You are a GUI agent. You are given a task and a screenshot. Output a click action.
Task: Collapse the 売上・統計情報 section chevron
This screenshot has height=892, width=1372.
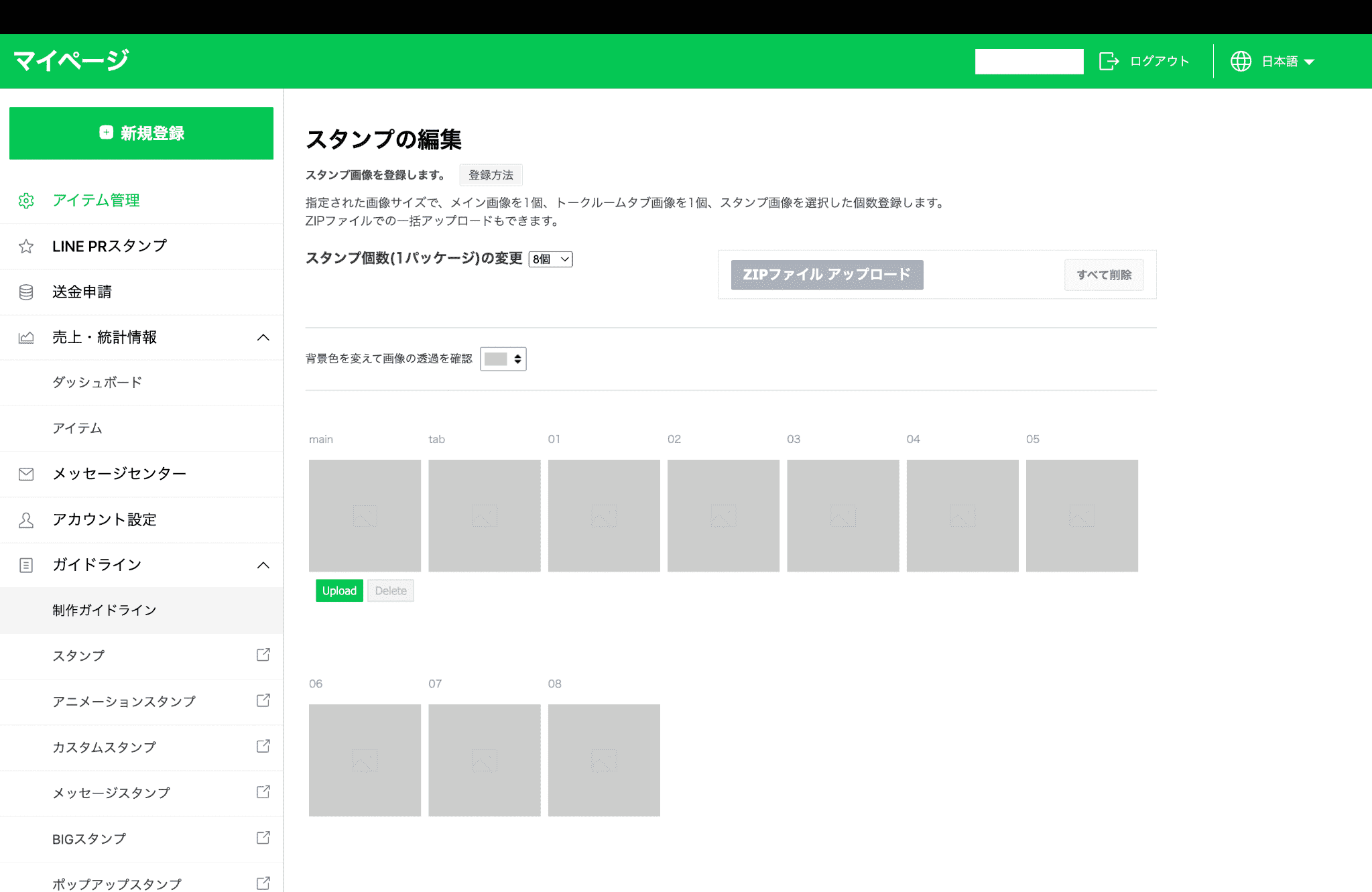[263, 337]
